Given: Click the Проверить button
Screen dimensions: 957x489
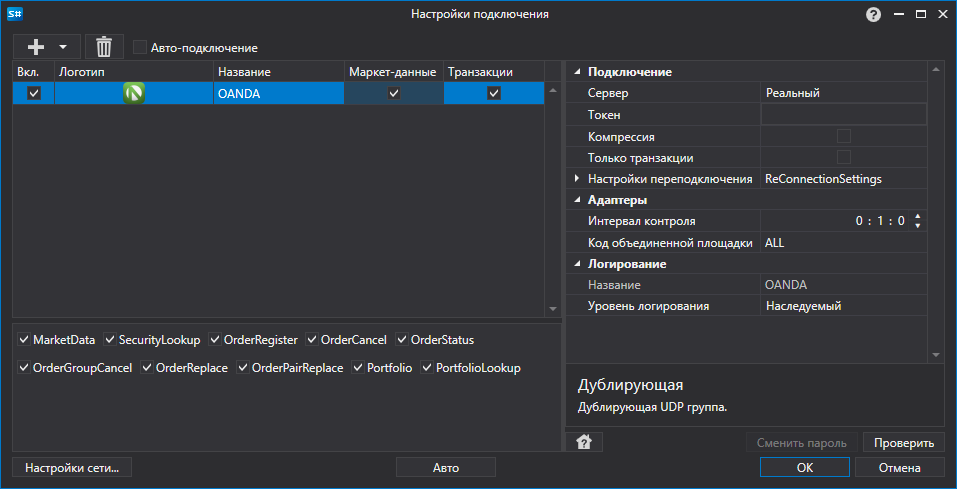Looking at the screenshot, I should pos(904,443).
